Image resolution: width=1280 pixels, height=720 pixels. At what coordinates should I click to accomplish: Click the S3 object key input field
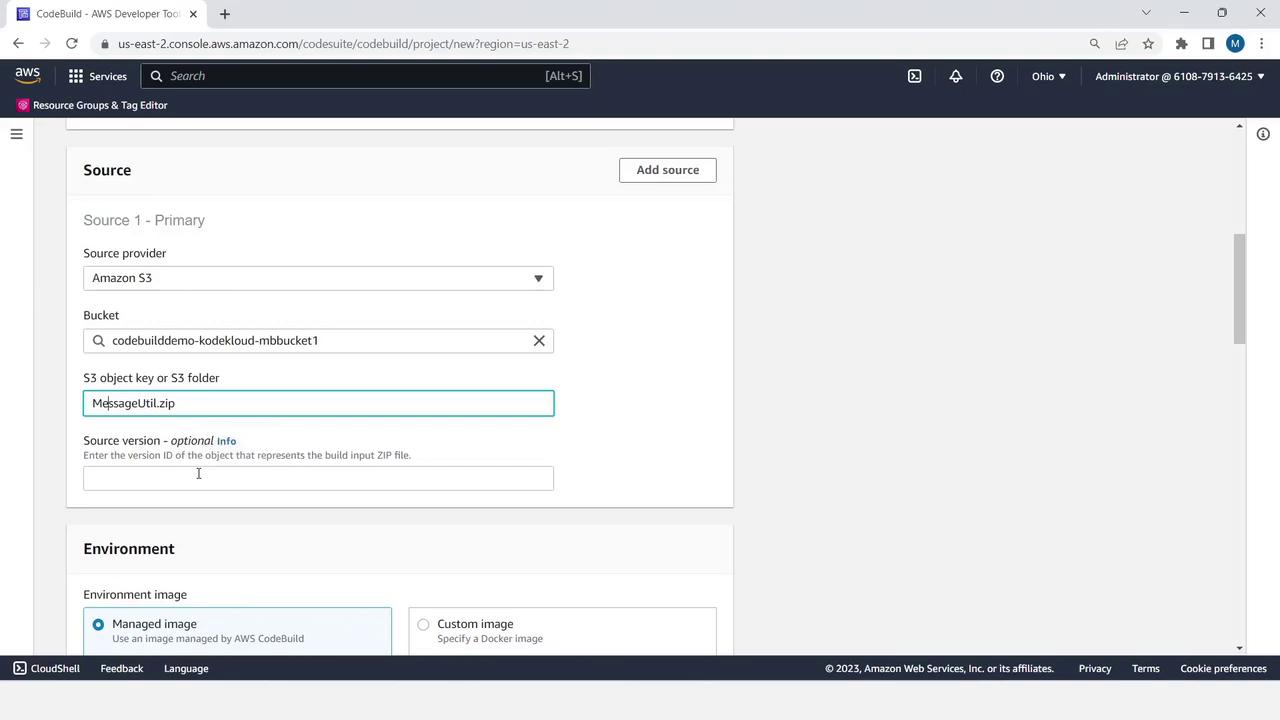coord(318,403)
